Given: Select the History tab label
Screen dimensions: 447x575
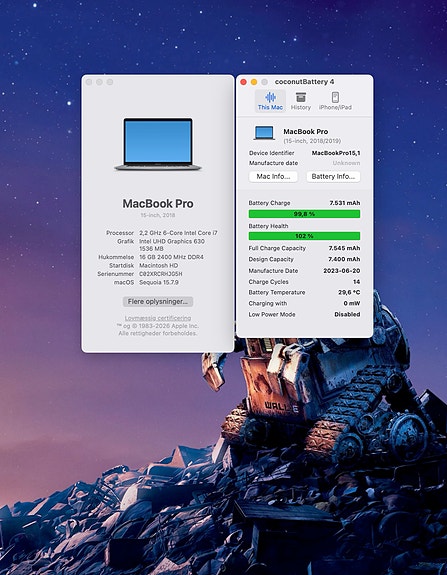Looking at the screenshot, I should pyautogui.click(x=301, y=107).
